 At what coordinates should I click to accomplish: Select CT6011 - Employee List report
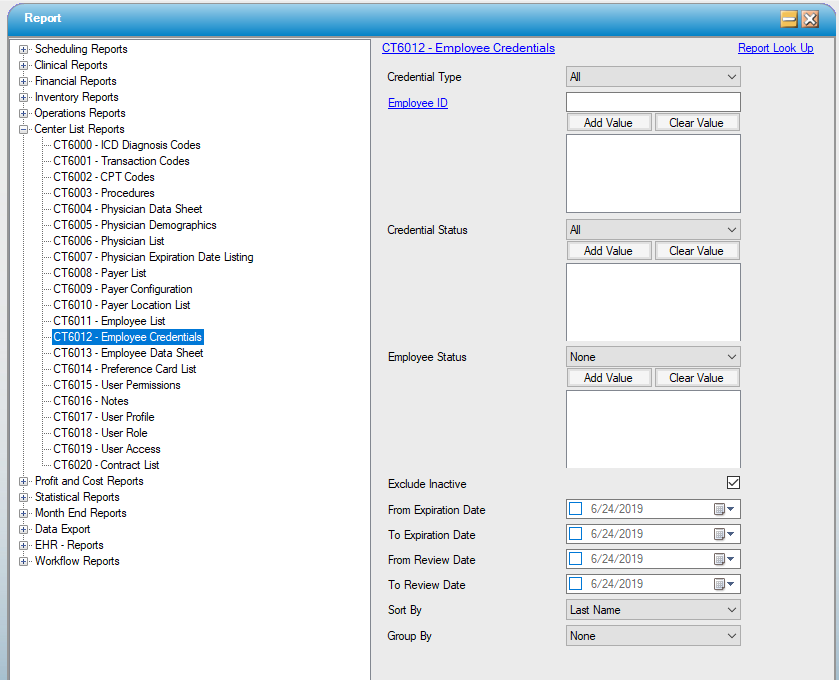pos(109,321)
